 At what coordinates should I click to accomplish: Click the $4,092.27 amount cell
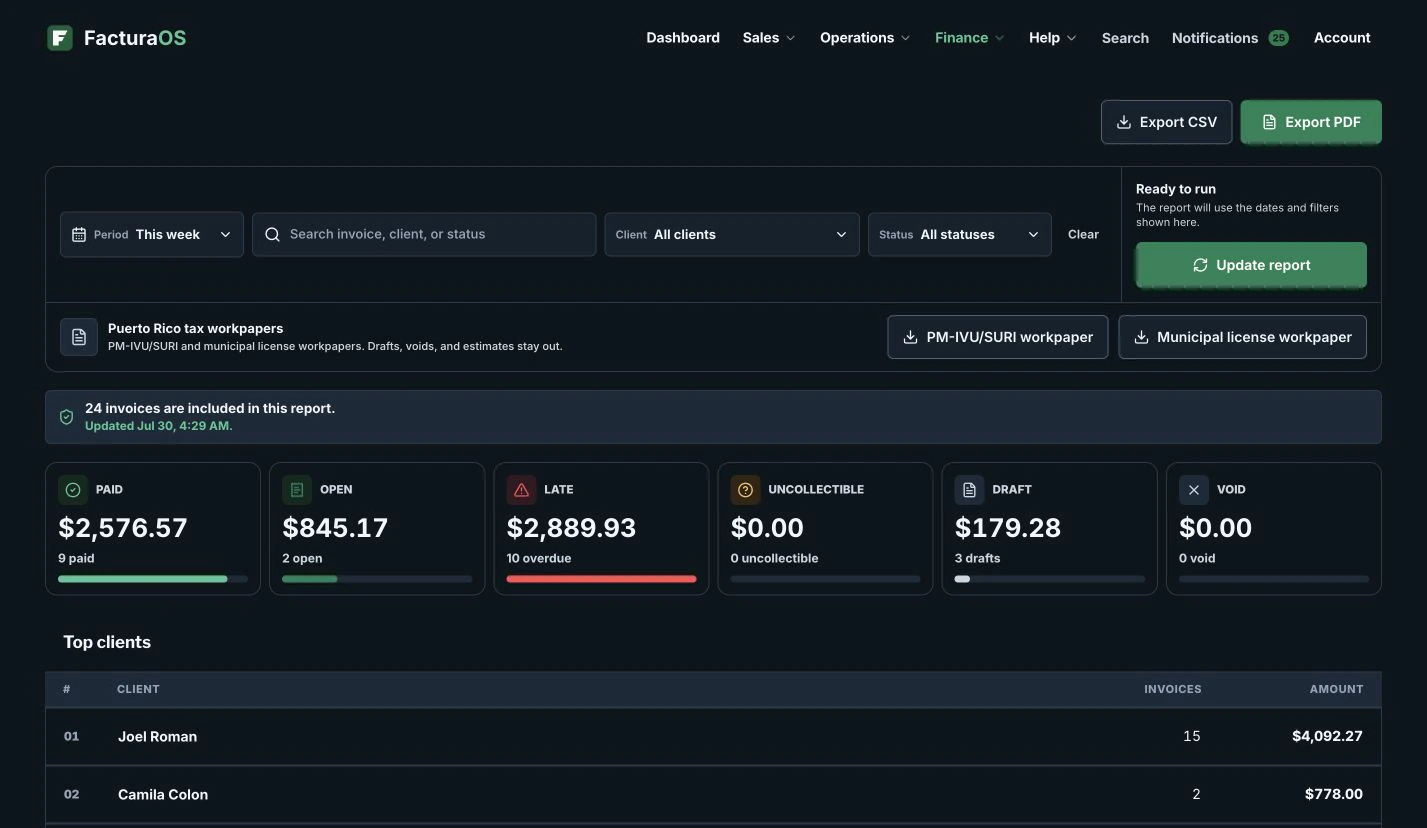1327,737
